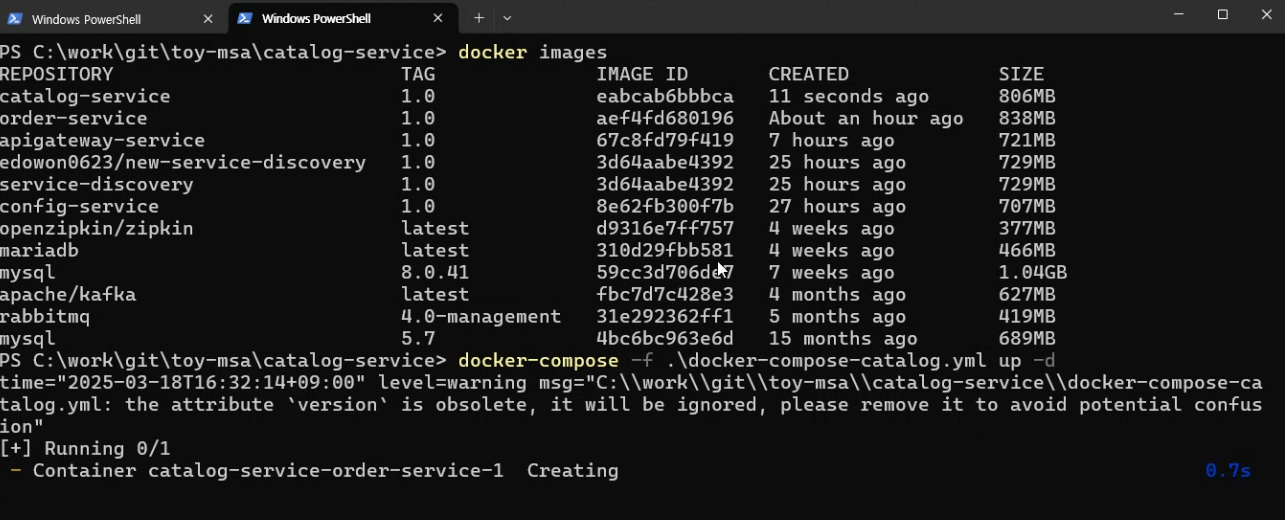This screenshot has width=1285, height=520.
Task: Click image ID eabcab6bbbca
Action: 665,97
